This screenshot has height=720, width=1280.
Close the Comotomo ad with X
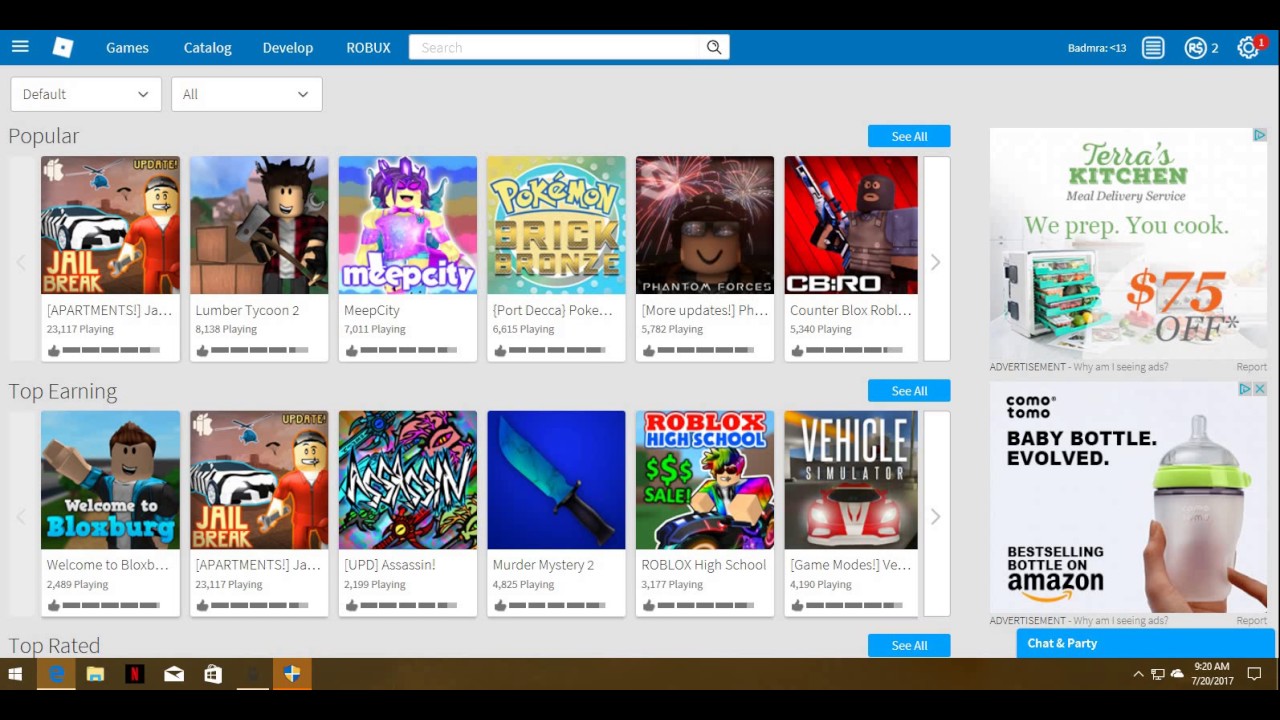point(1260,389)
